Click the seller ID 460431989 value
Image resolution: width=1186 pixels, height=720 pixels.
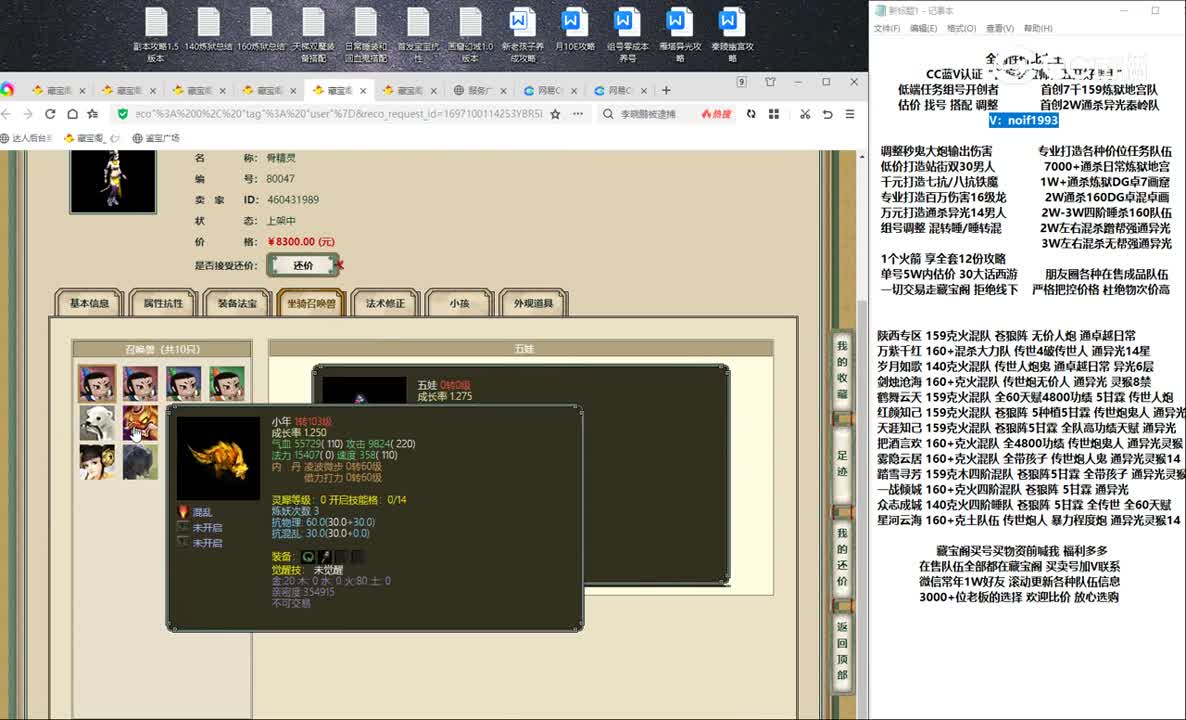[x=293, y=200]
